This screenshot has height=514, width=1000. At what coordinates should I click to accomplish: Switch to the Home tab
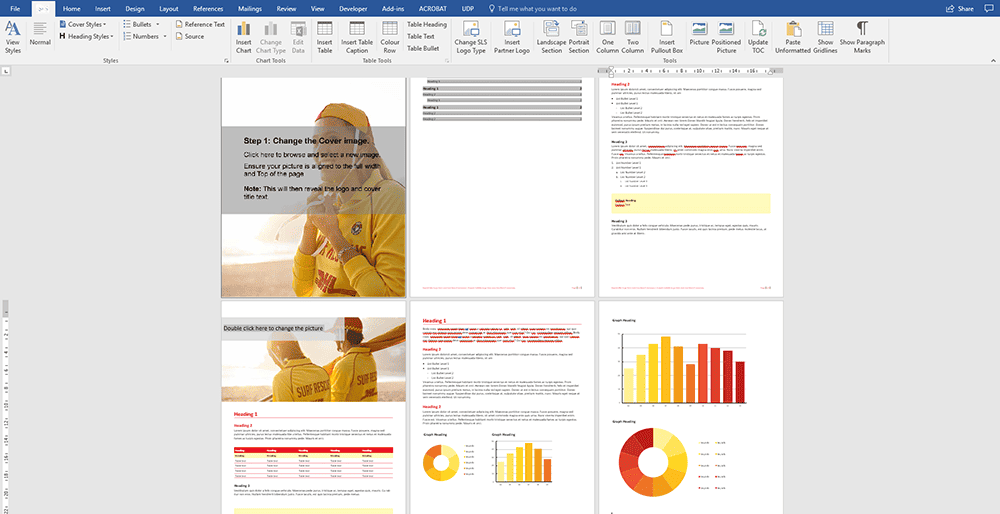click(x=71, y=9)
